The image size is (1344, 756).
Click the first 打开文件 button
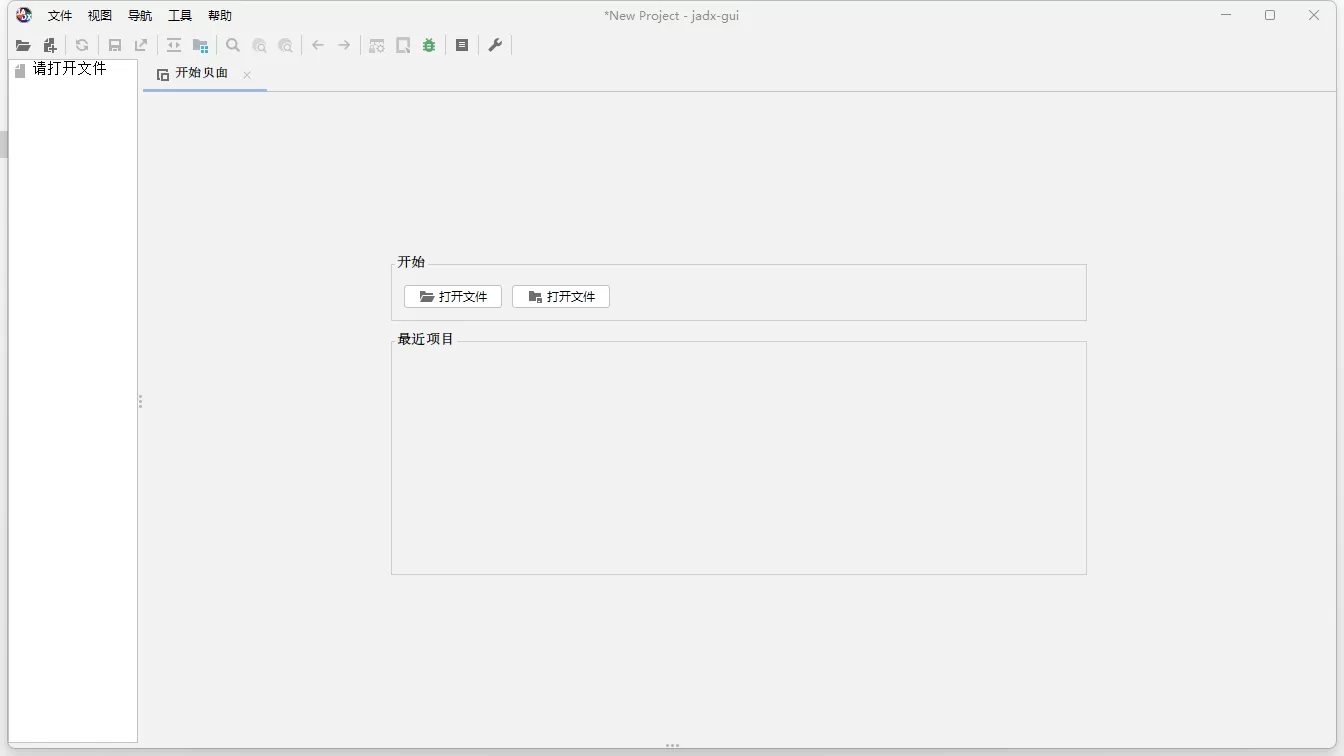[x=452, y=296]
